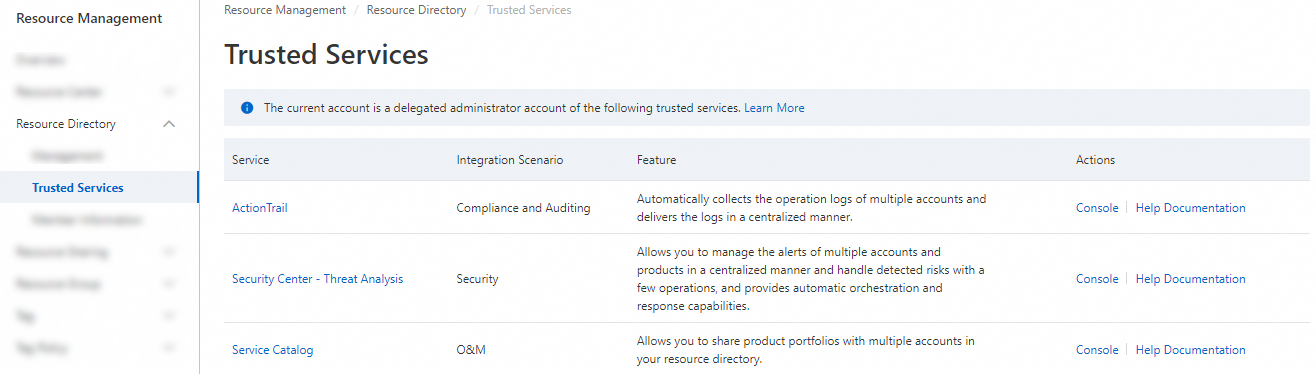The width and height of the screenshot is (1316, 374).
Task: Open Security Center - Threat Analysis service link
Action: (317, 279)
